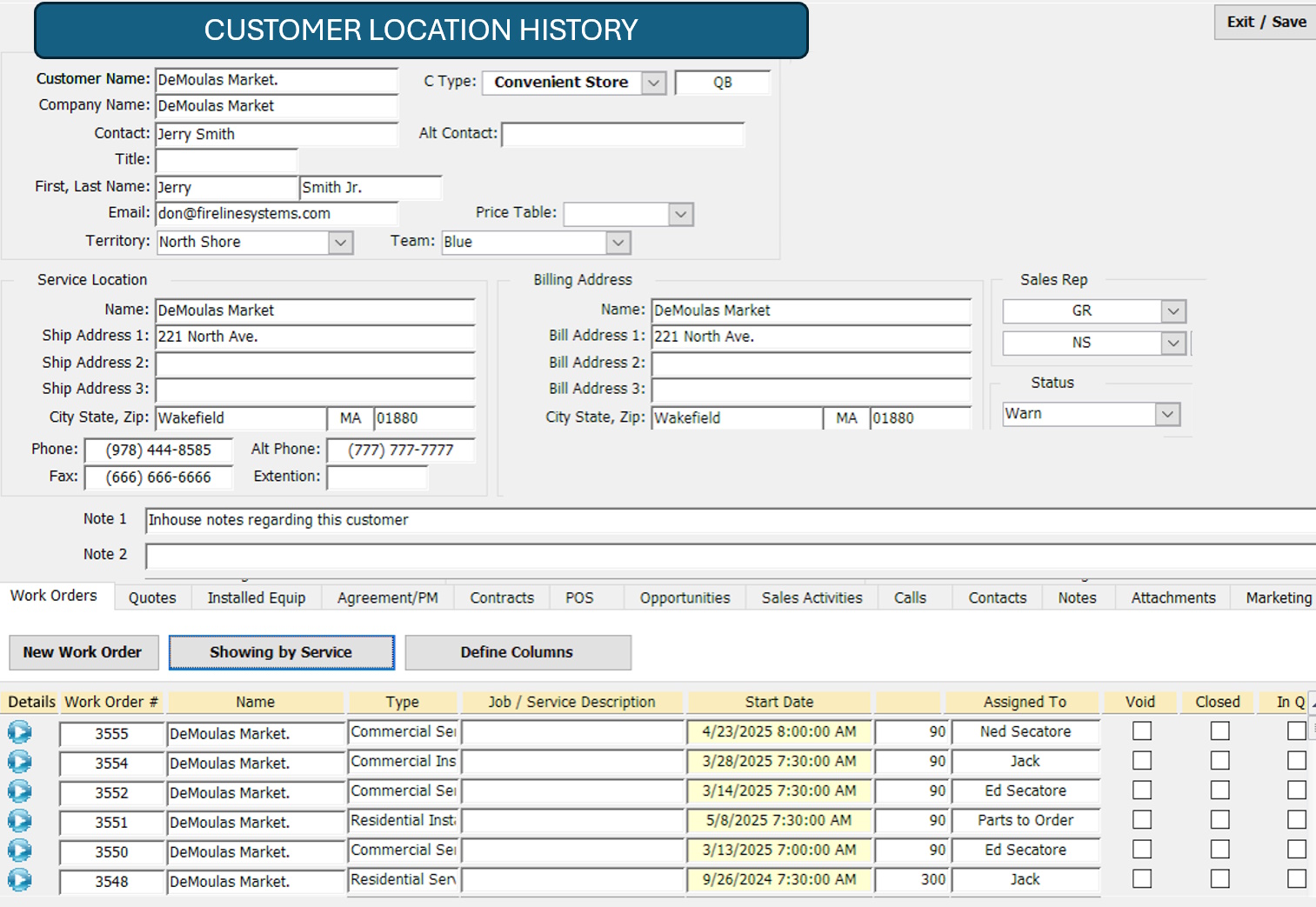Open the Sales Activities tab
Screen dimensions: 1316x907
click(x=812, y=597)
